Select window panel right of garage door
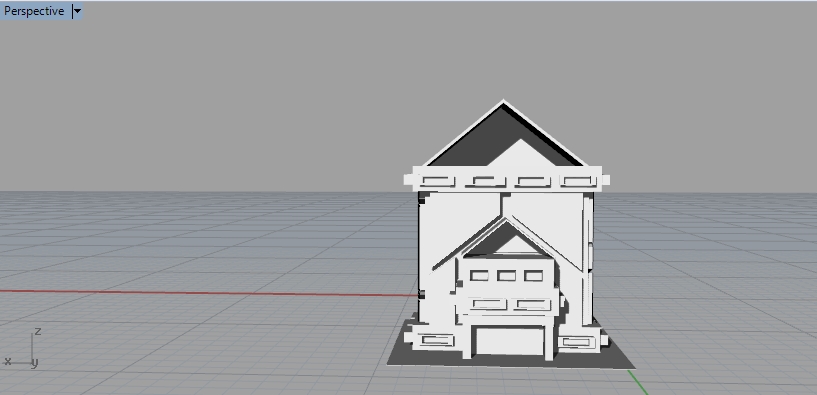The image size is (817, 395). 578,342
